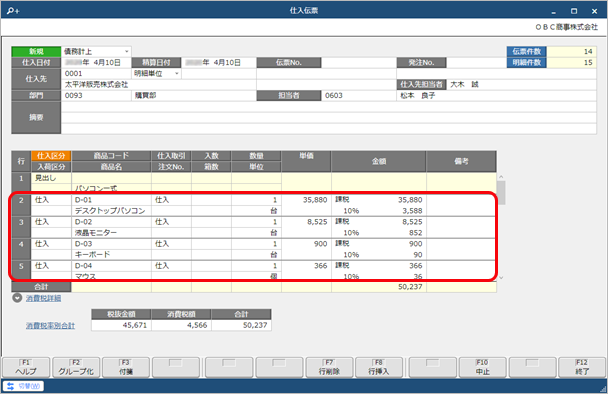This screenshot has height=394, width=608.
Task: Click the 新規 green status label
Action: pos(36,52)
